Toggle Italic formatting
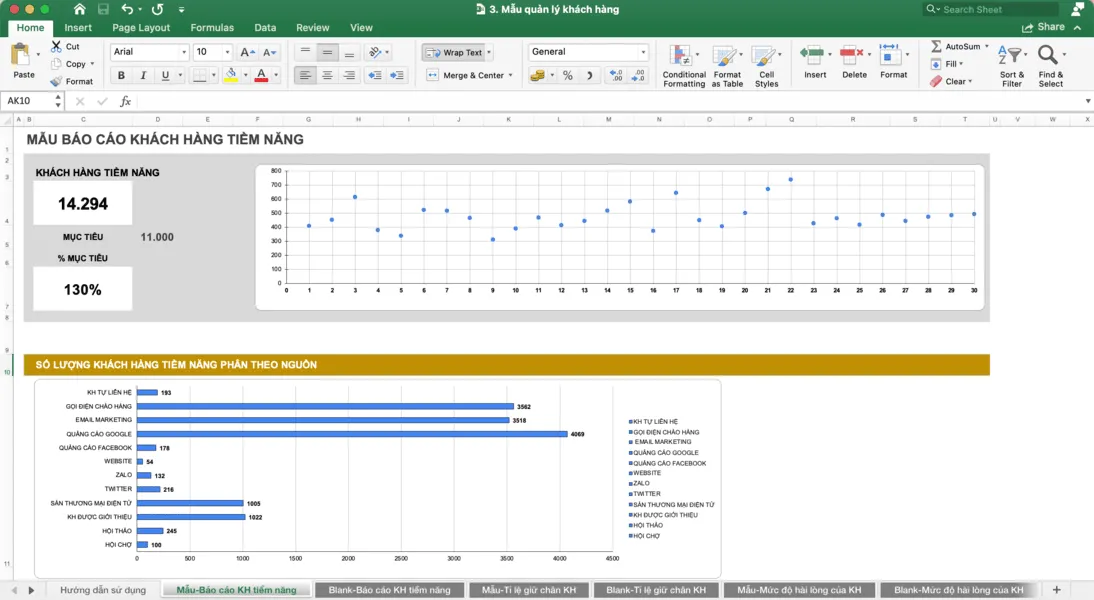Viewport: 1094px width, 600px height. click(x=143, y=76)
